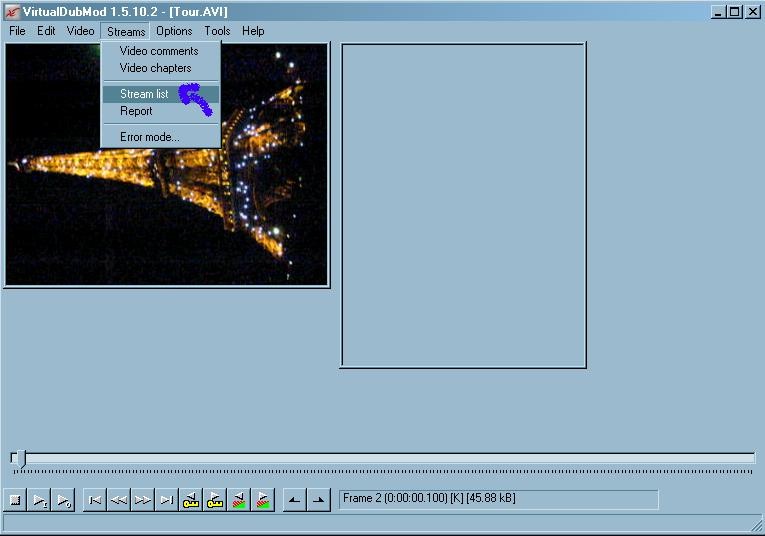Close the VirtualDubMod window
Viewport: 765px width, 536px height.
[x=752, y=12]
